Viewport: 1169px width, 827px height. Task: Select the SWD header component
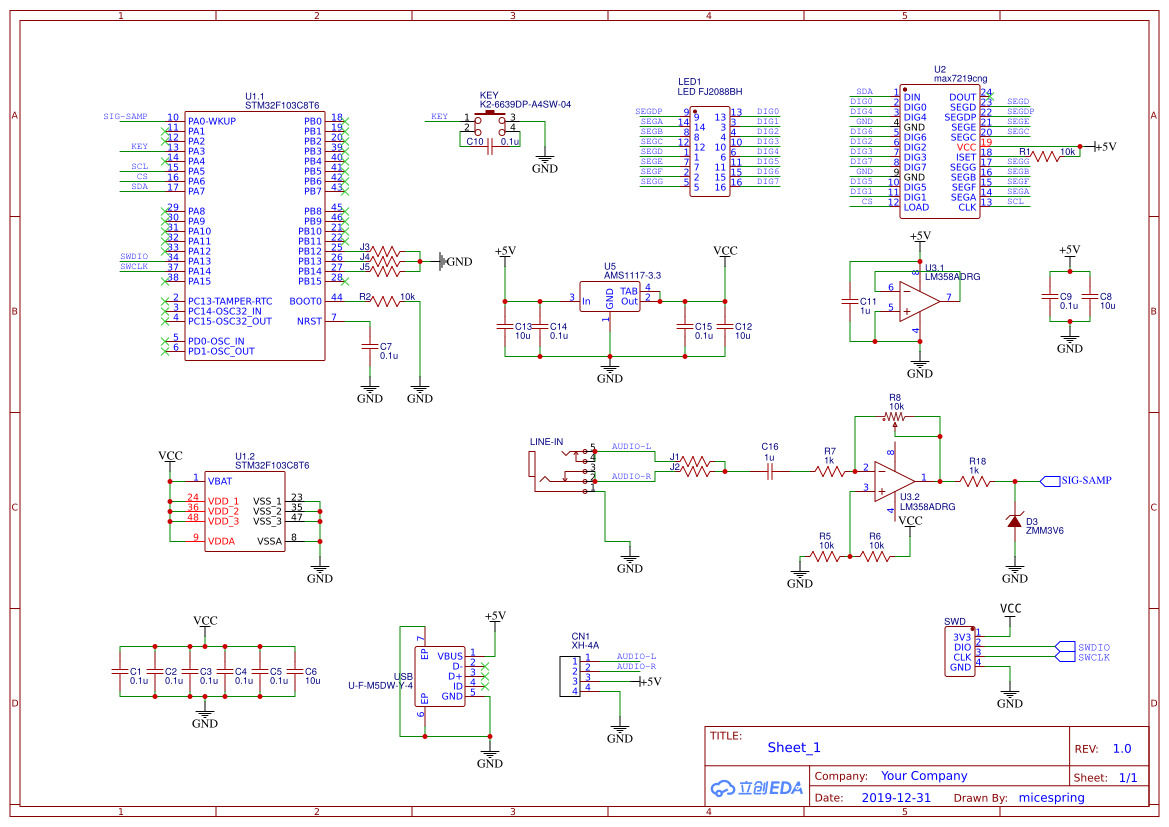961,651
